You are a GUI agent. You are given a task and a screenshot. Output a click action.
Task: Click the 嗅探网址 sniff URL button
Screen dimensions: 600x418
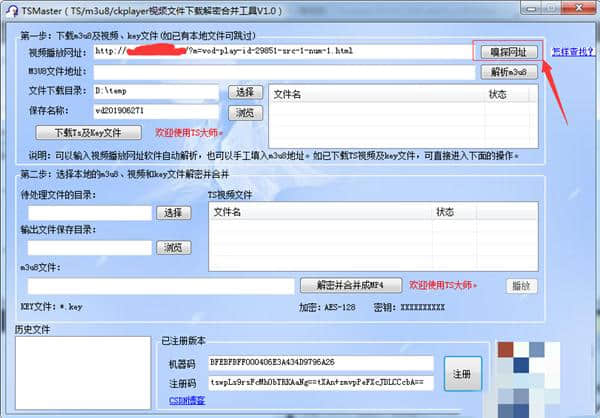click(x=508, y=51)
